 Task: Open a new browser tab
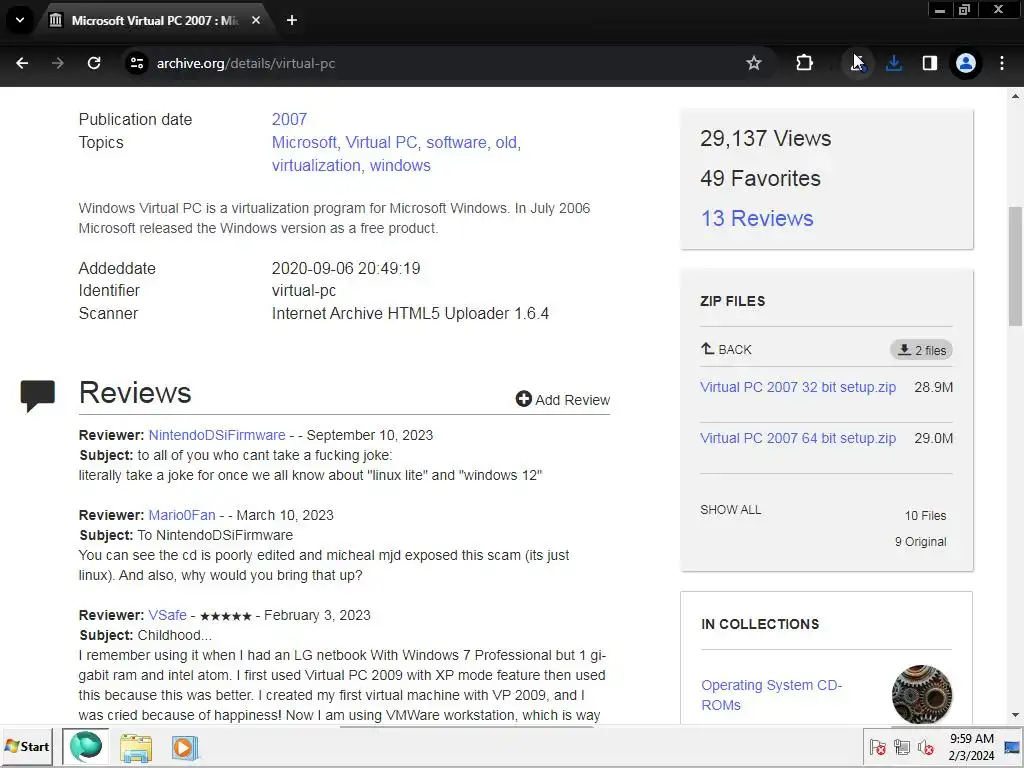click(x=292, y=20)
